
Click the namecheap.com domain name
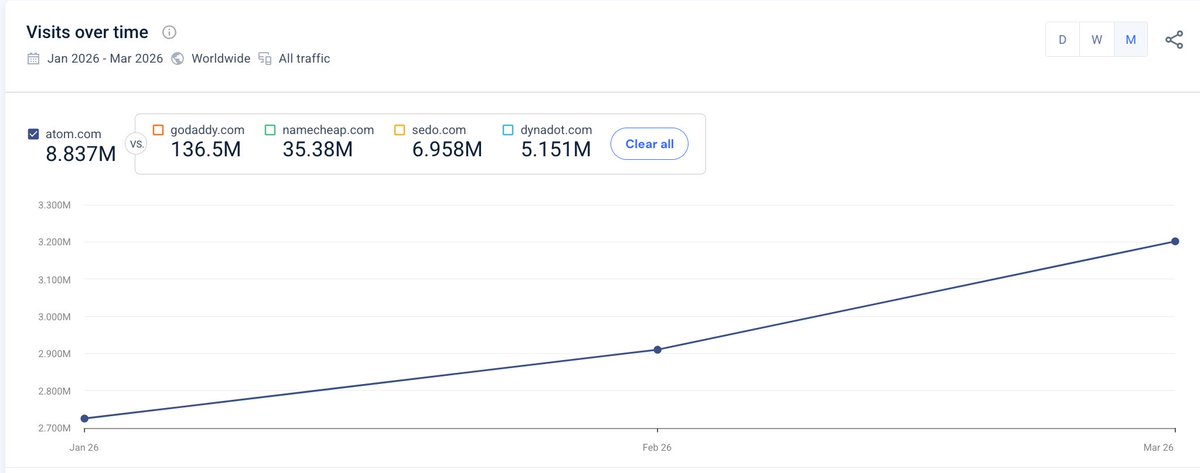coord(328,130)
